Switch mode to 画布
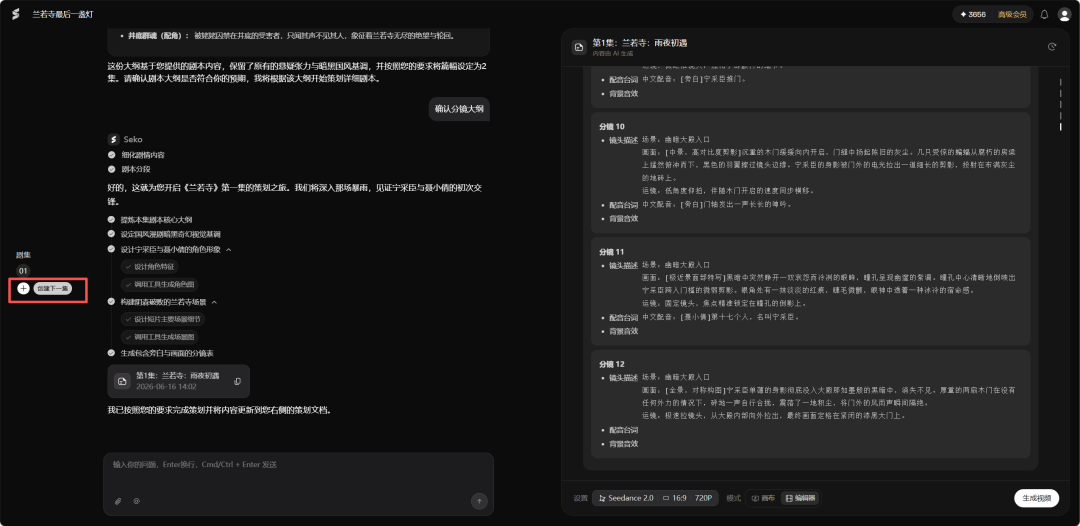The width and height of the screenshot is (1080, 526). (763, 498)
